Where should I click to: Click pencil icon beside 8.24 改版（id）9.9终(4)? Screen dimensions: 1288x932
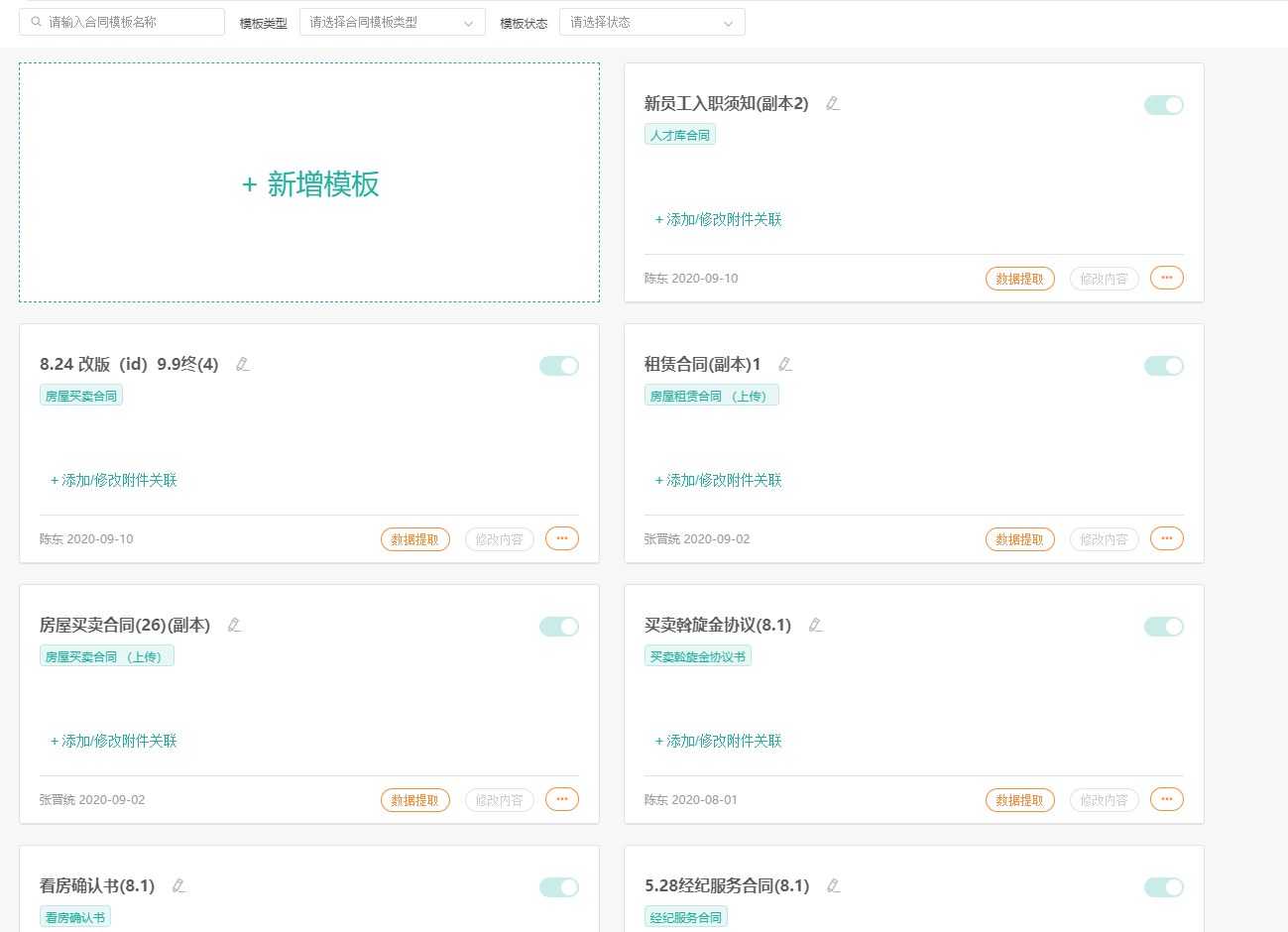coord(242,364)
